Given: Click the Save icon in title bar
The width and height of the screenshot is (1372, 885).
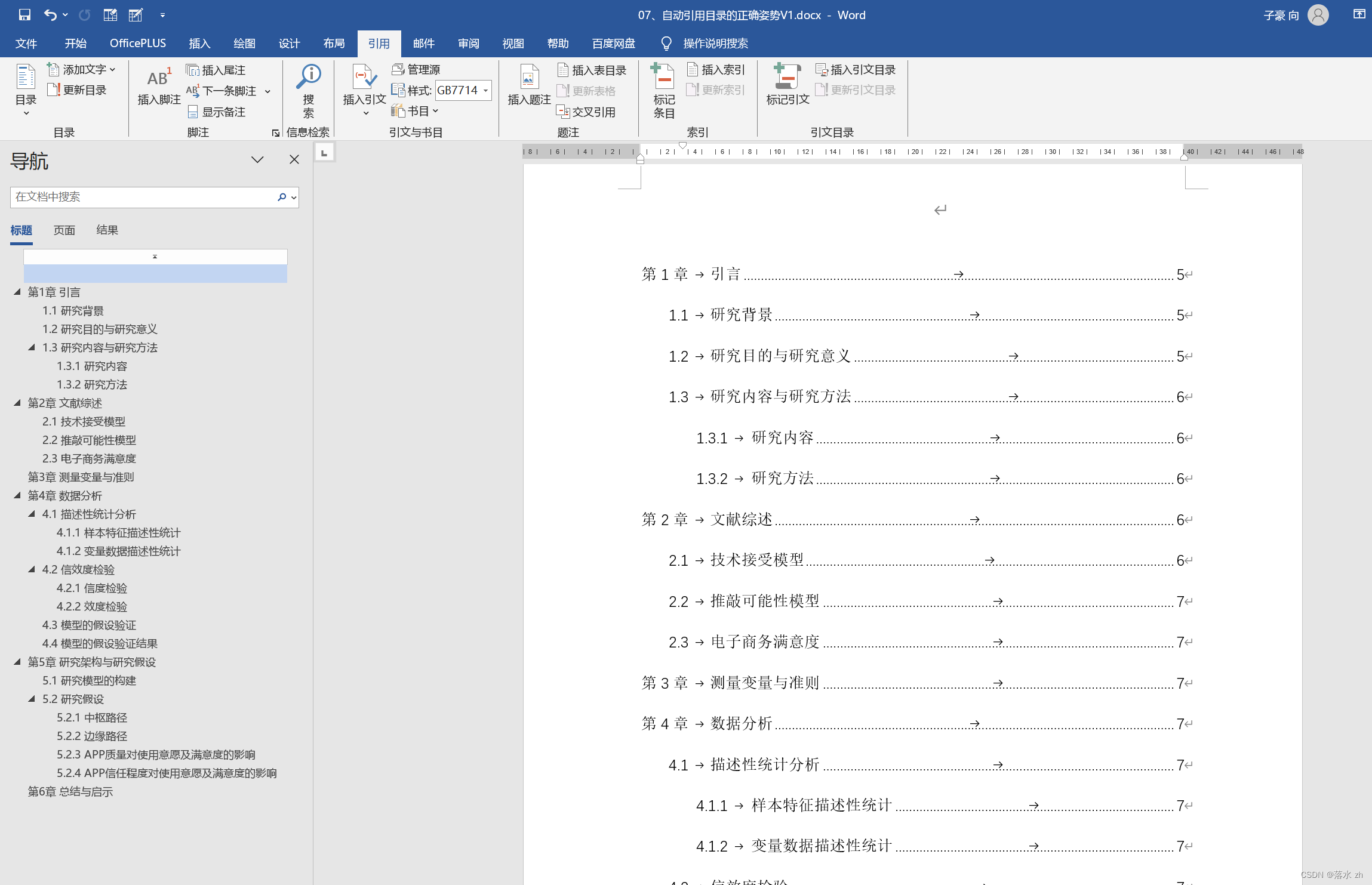Looking at the screenshot, I should (24, 15).
